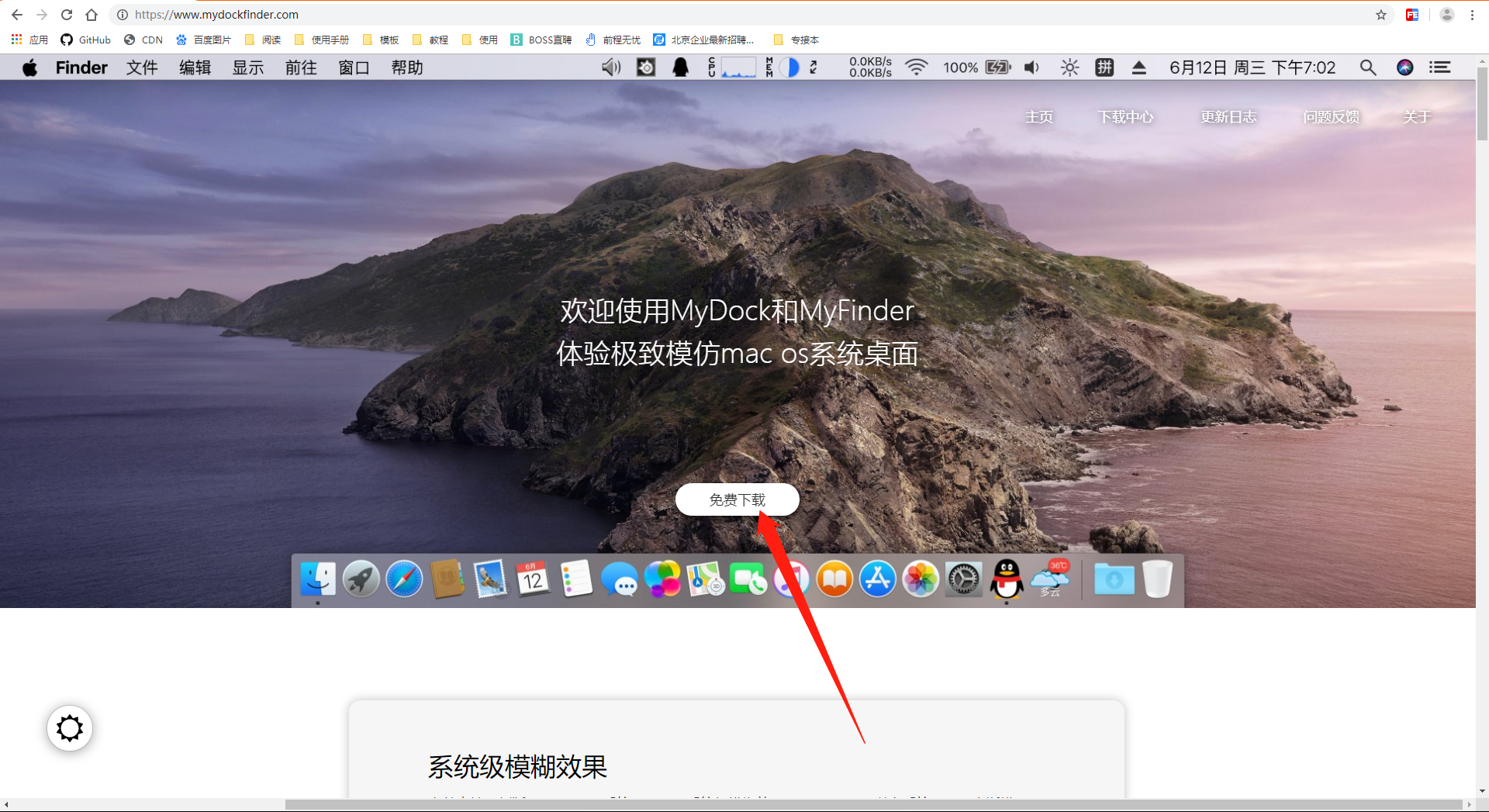The height and width of the screenshot is (812, 1489).
Task: Open the 前往 menu
Action: (301, 67)
